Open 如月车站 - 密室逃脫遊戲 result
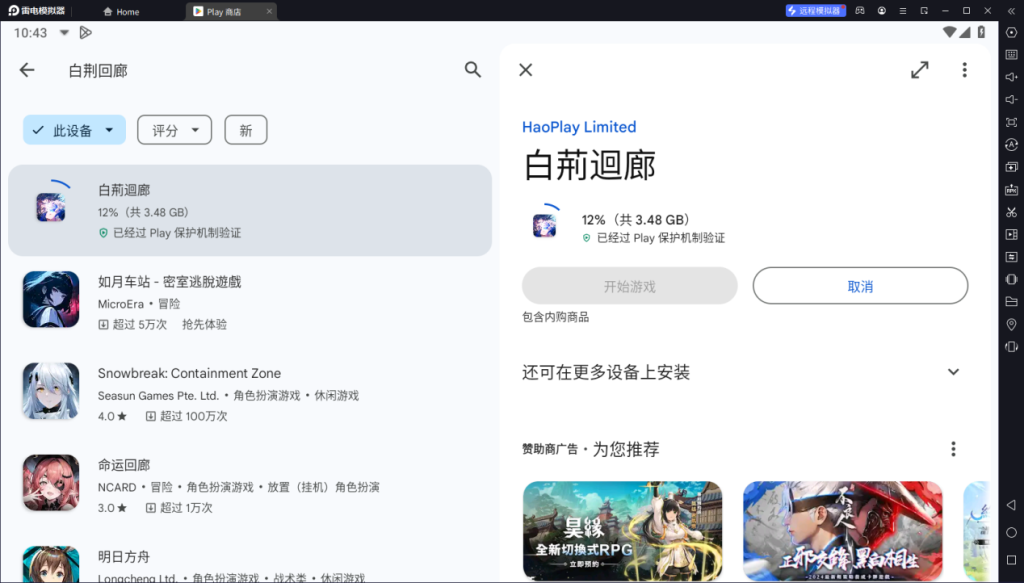The image size is (1024, 583). tap(250, 302)
